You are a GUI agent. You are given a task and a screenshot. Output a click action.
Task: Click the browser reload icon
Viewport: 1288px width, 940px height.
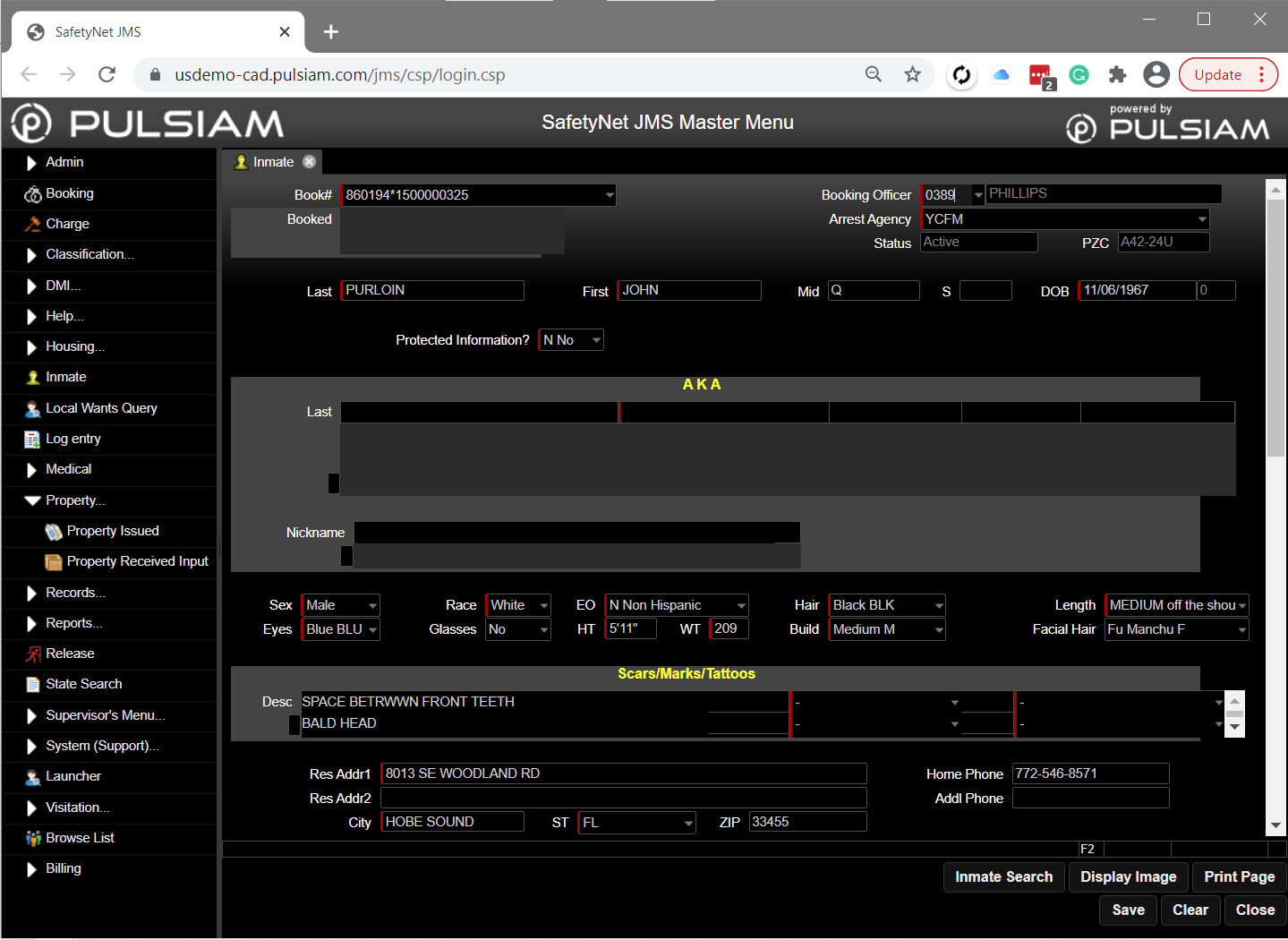pos(107,74)
